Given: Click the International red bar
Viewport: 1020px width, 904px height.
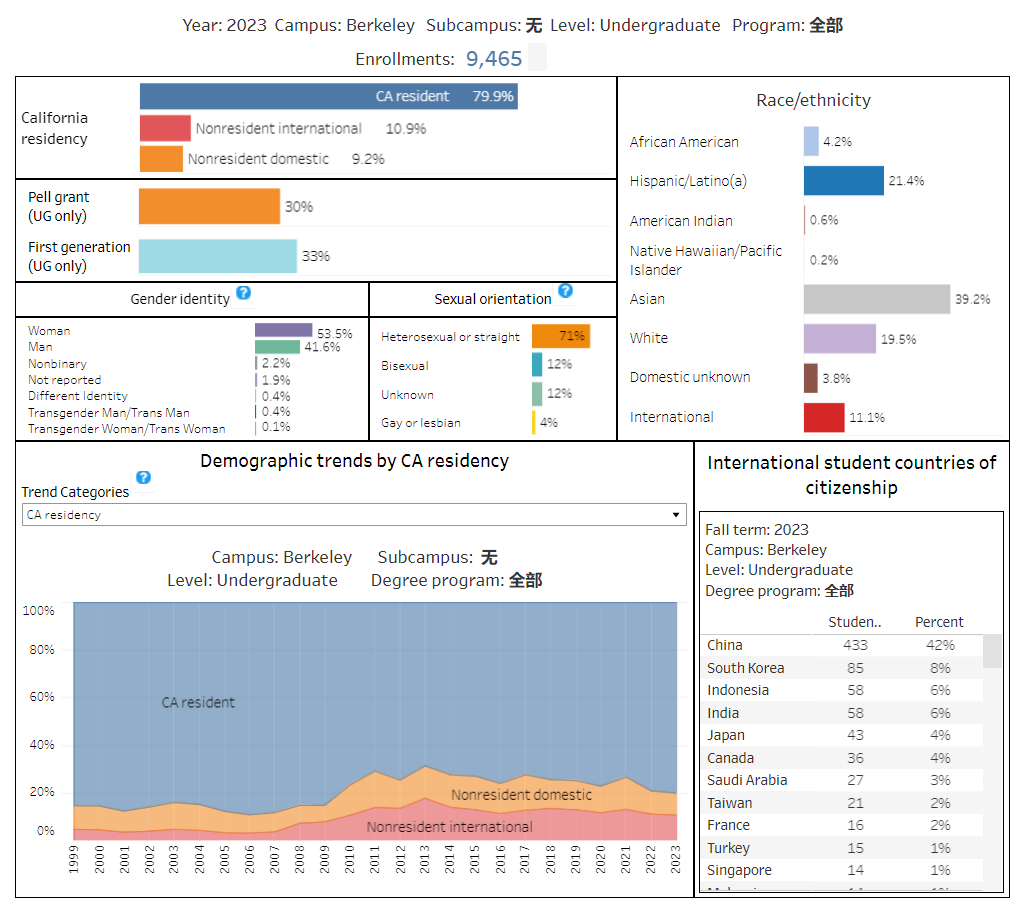Looking at the screenshot, I should (x=824, y=418).
